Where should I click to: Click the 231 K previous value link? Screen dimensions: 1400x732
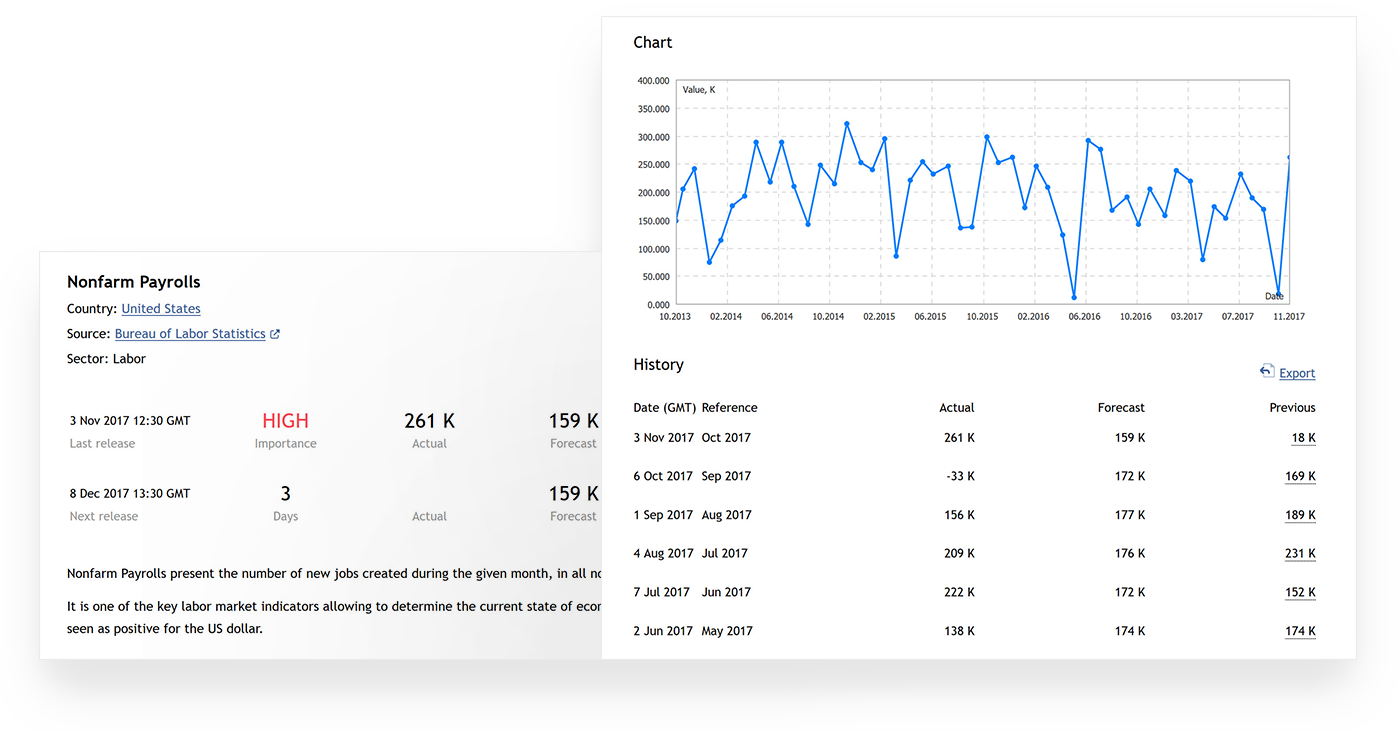pyautogui.click(x=1300, y=553)
